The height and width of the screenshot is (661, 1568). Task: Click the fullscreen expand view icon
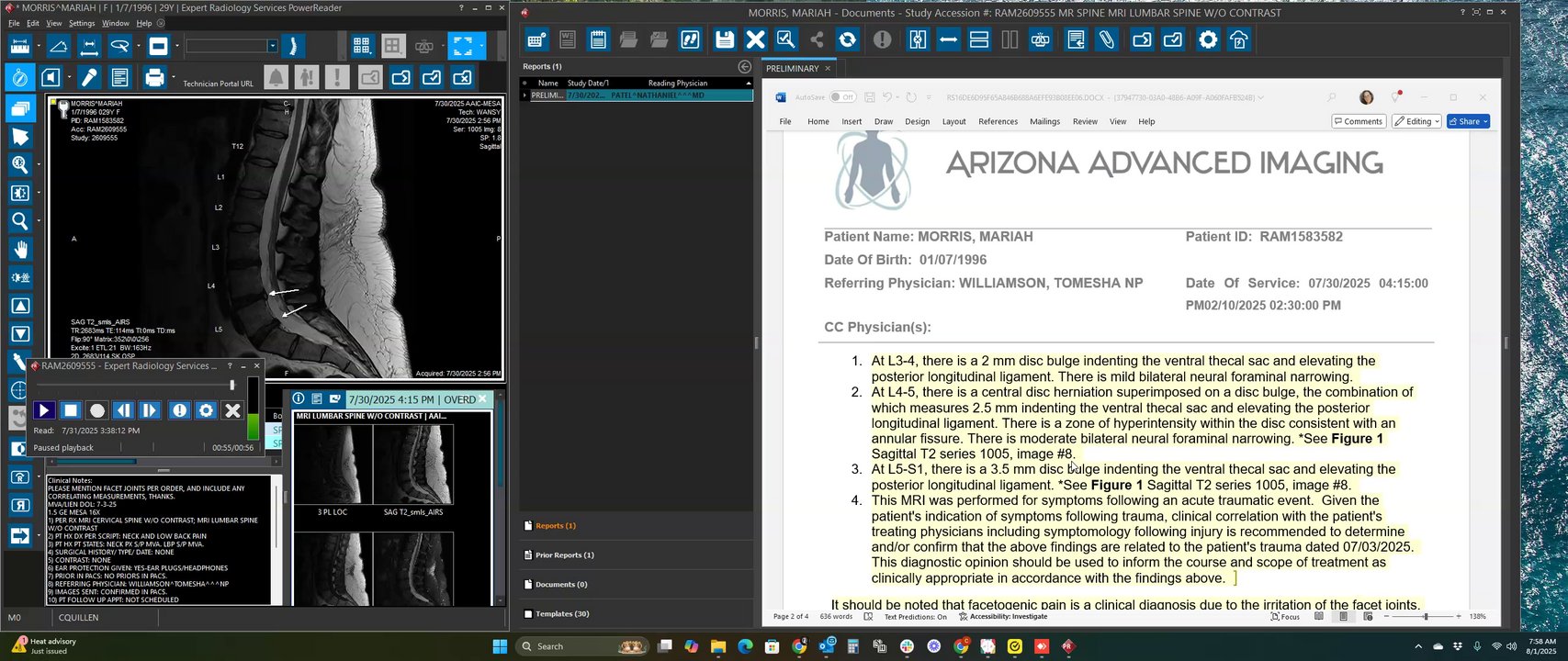point(462,46)
